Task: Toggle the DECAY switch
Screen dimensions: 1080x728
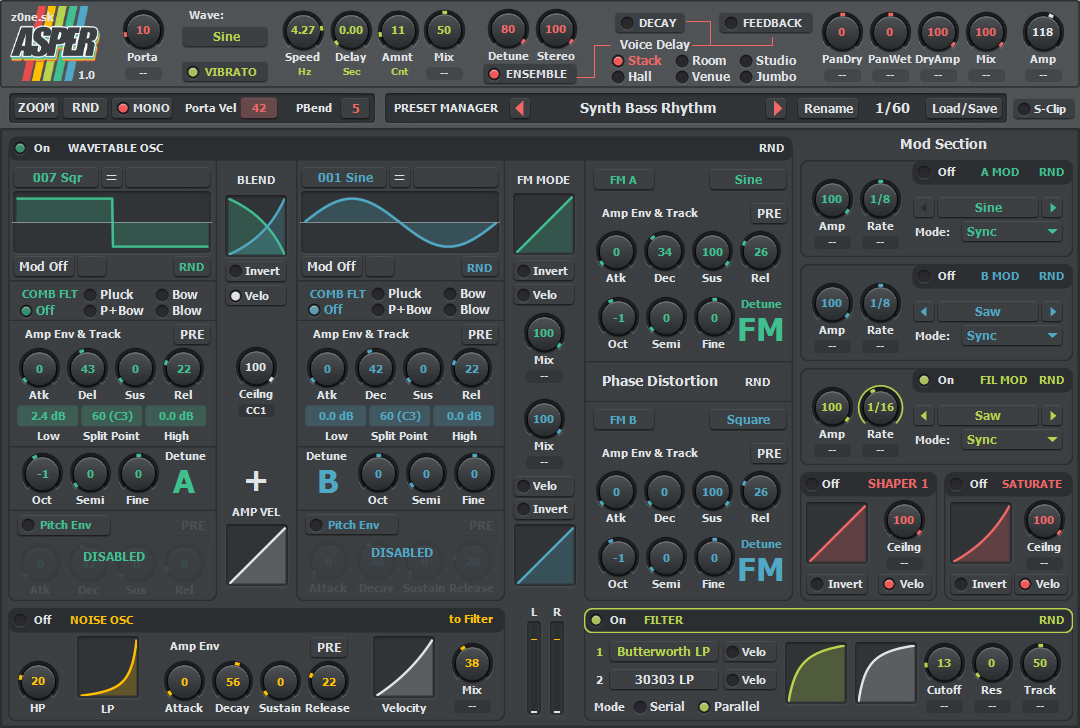Action: click(x=650, y=23)
